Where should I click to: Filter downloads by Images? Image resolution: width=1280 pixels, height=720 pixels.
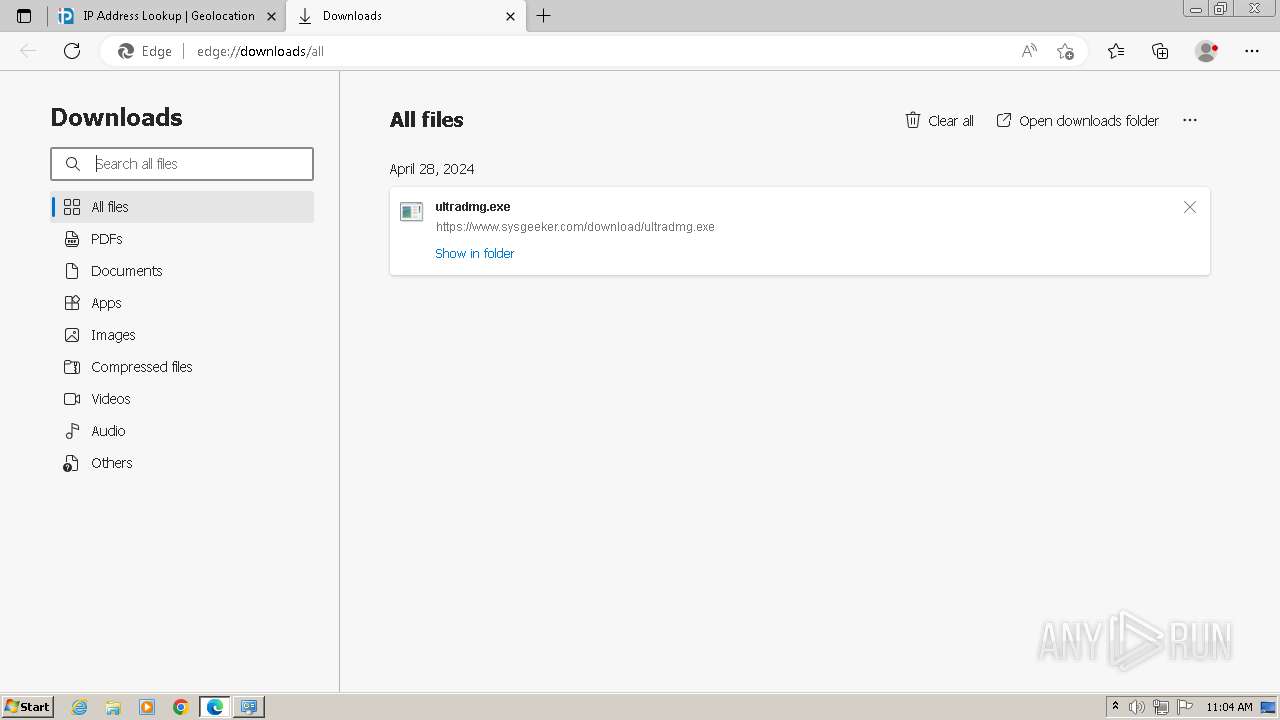tap(182, 335)
